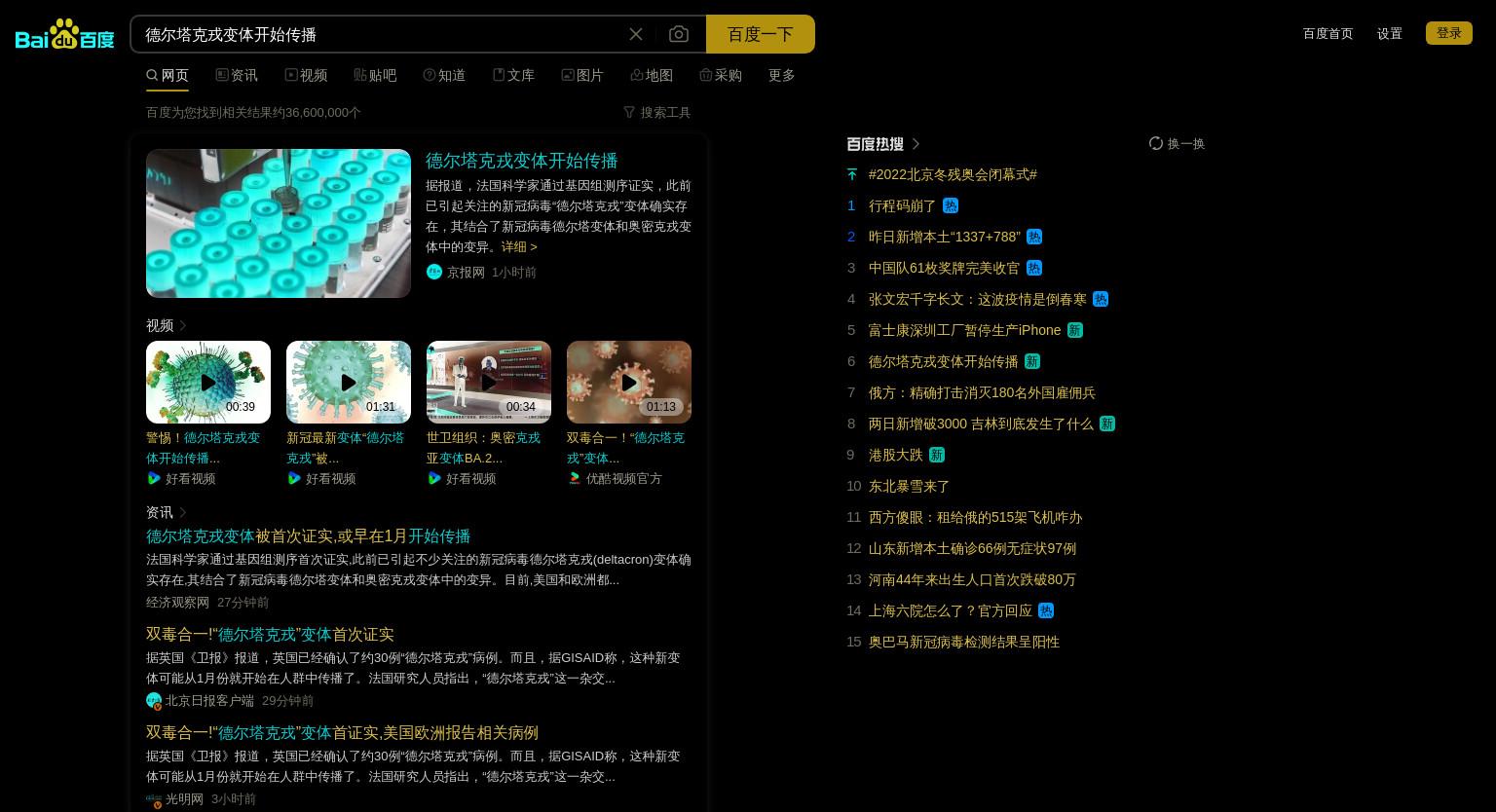Click 热 badge beside 行程码崩了
The image size is (1496, 812).
[x=951, y=205]
